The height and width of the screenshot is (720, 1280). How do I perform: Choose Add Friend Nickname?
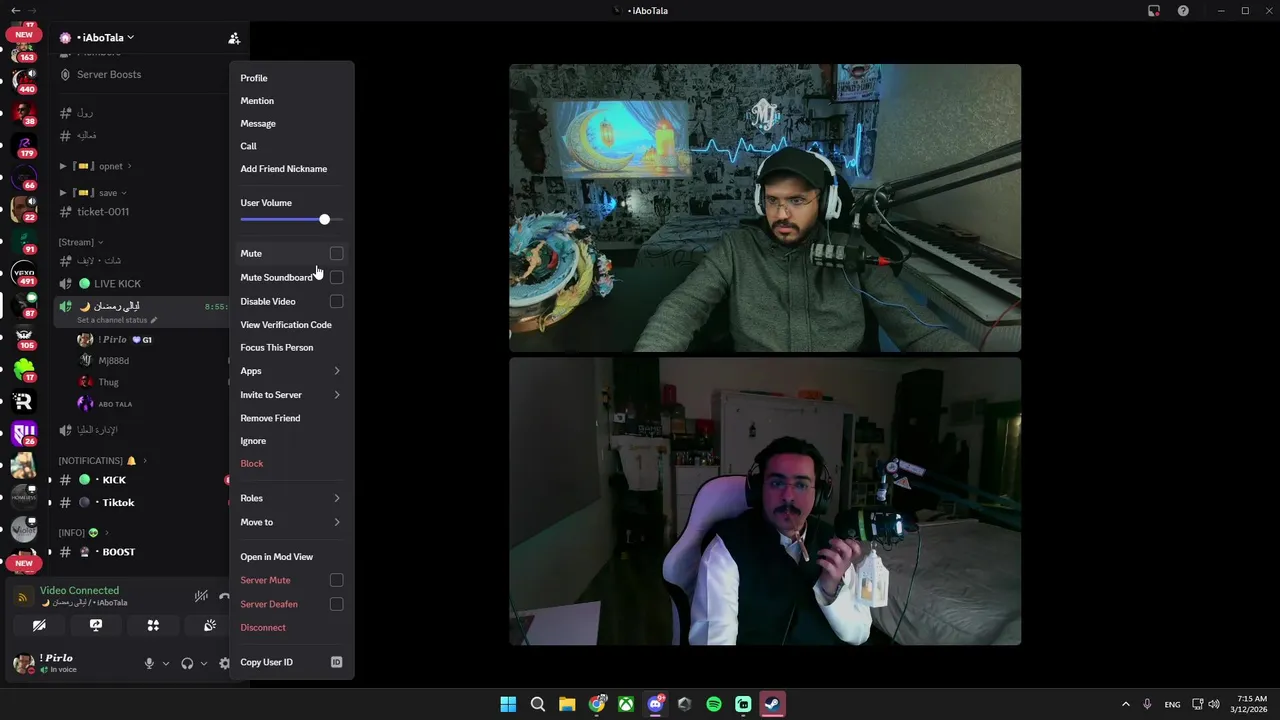pos(291,169)
